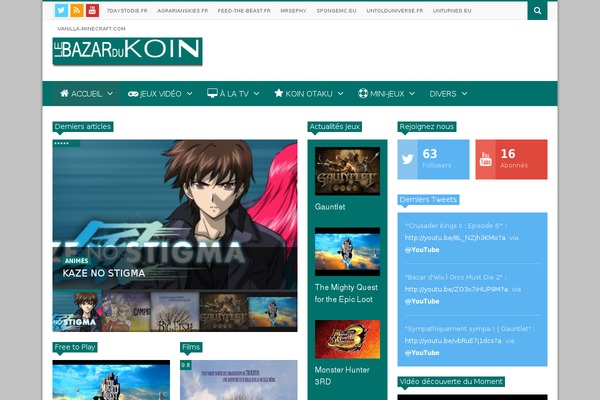Image resolution: width=600 pixels, height=400 pixels.
Task: Open the Gauntlet title link
Action: point(330,207)
